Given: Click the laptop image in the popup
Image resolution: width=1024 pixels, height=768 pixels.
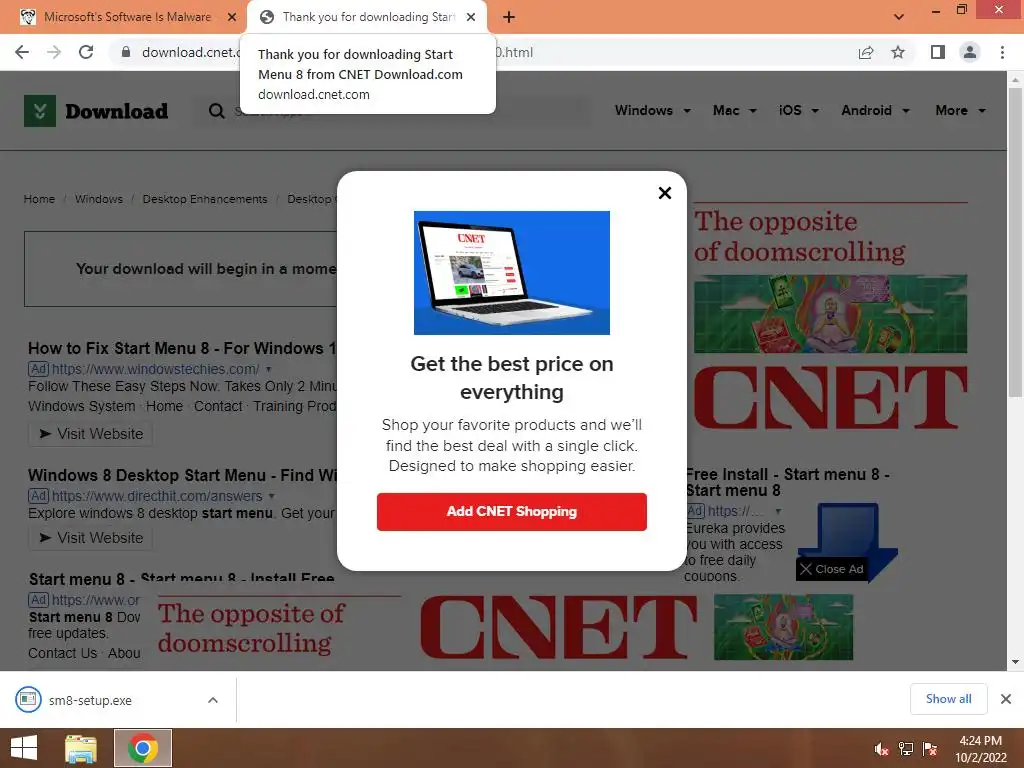Looking at the screenshot, I should coord(511,272).
